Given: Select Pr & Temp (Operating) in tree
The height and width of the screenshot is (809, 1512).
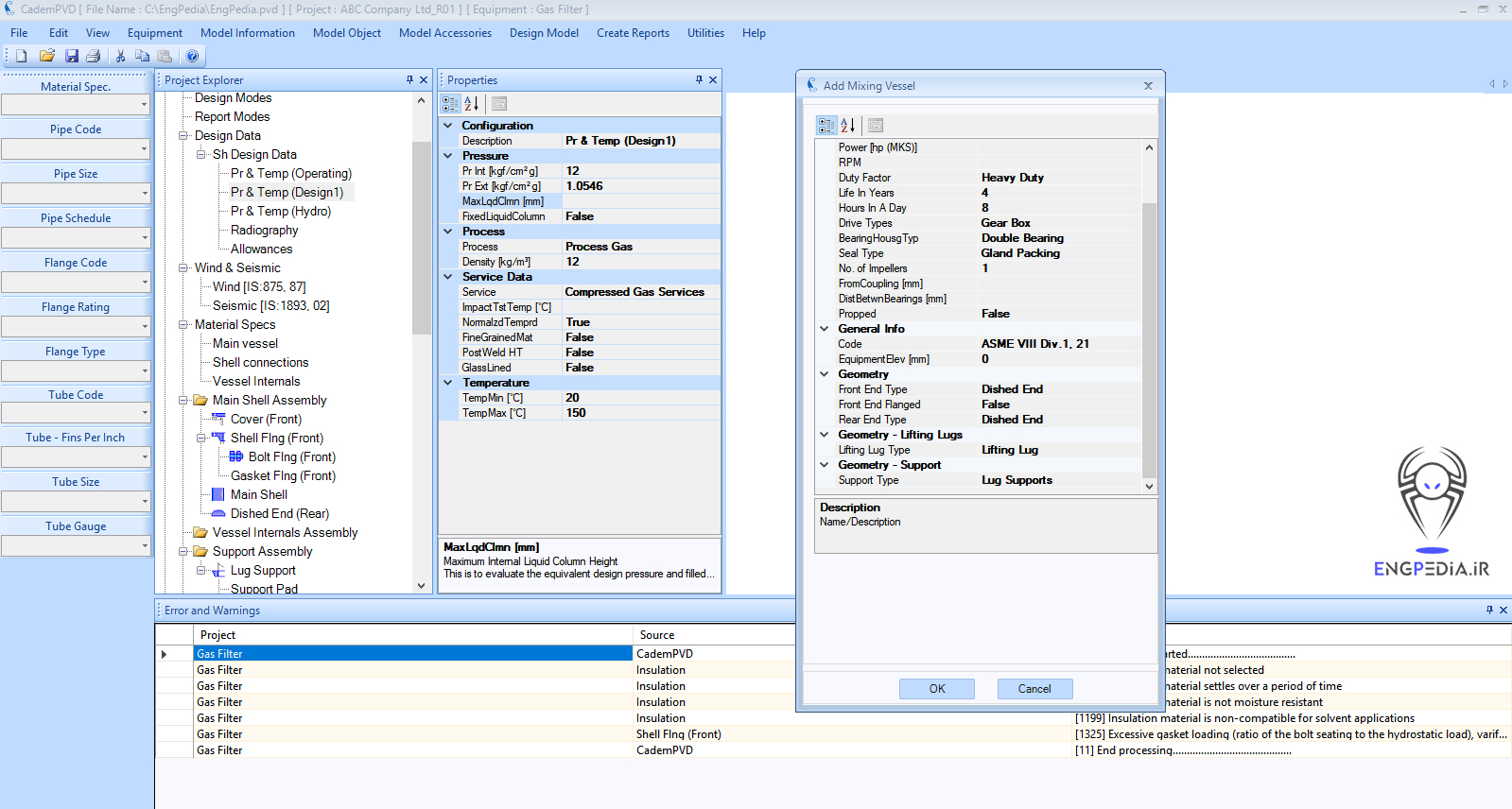Looking at the screenshot, I should pyautogui.click(x=291, y=173).
